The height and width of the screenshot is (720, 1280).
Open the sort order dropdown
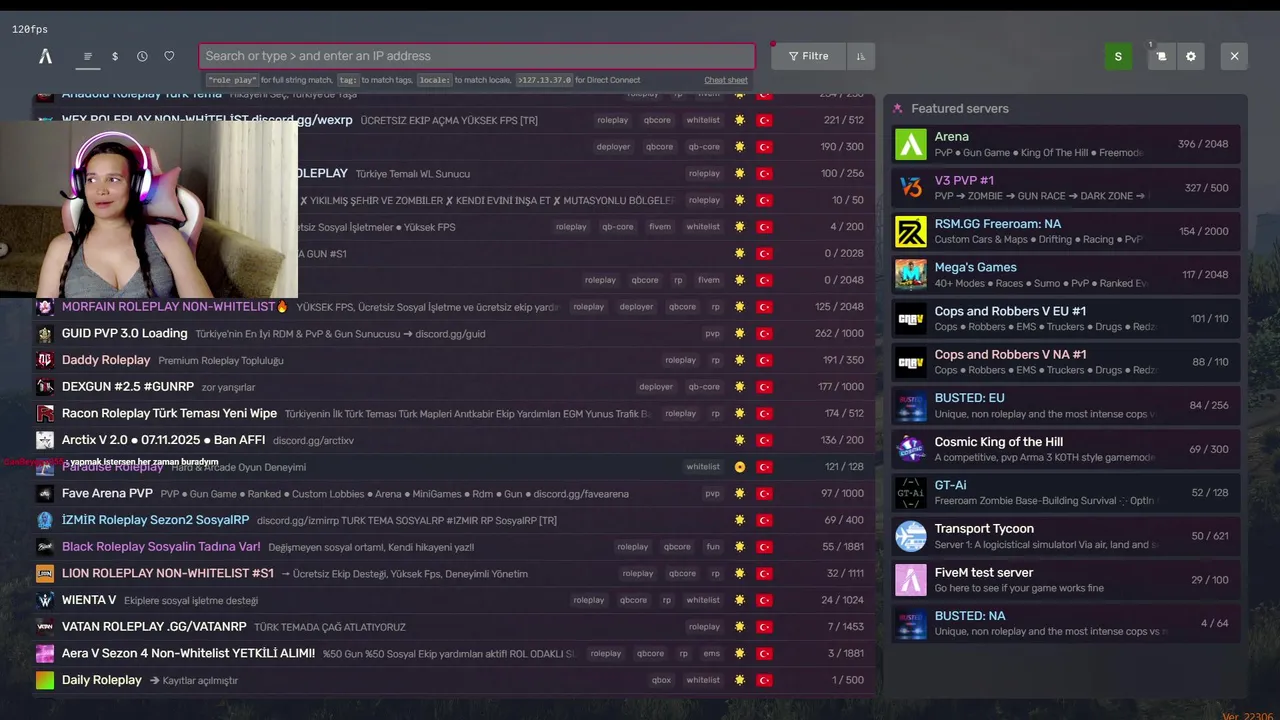(x=860, y=56)
